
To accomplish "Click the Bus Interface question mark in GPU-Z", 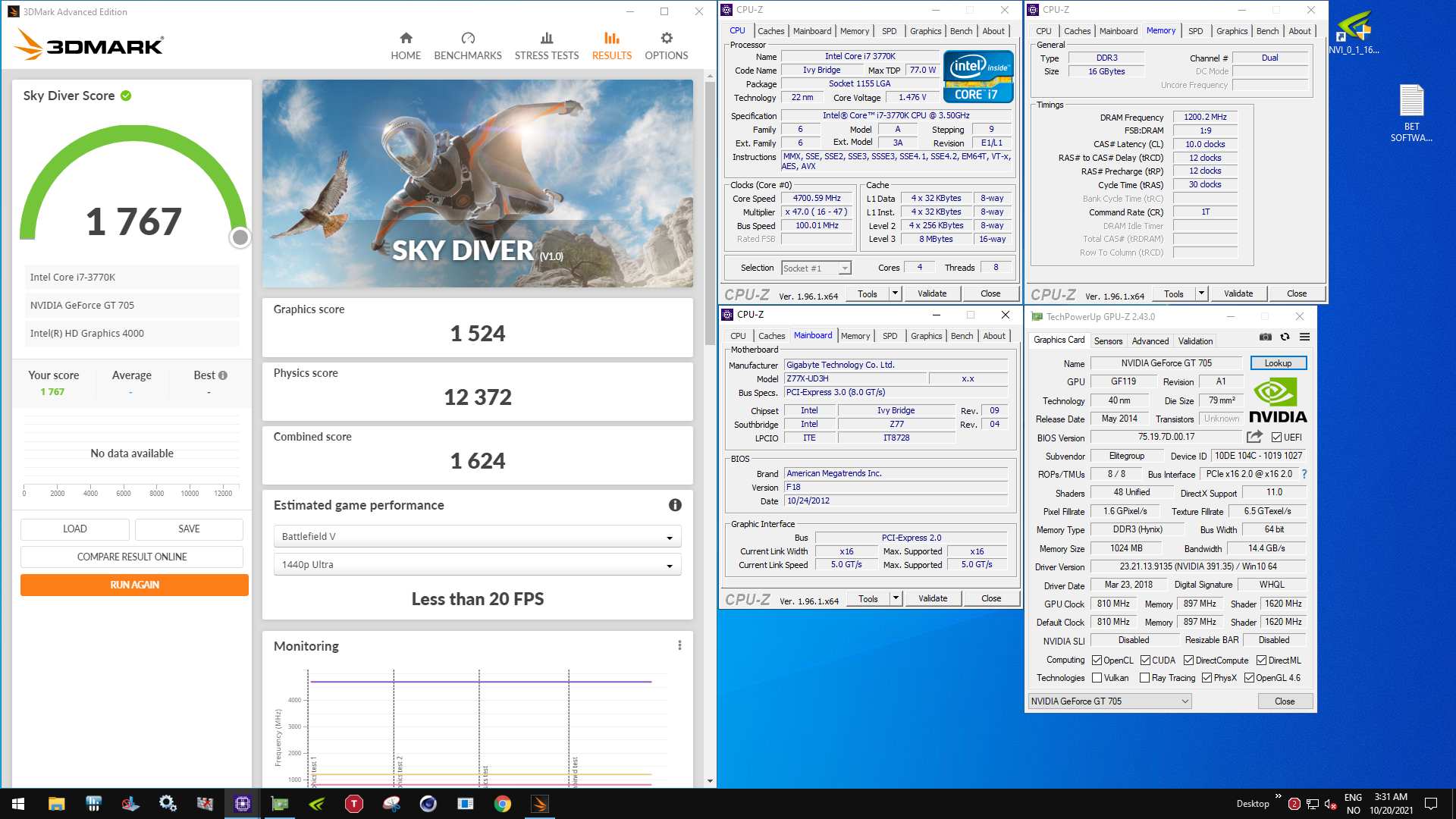I will point(1304,474).
